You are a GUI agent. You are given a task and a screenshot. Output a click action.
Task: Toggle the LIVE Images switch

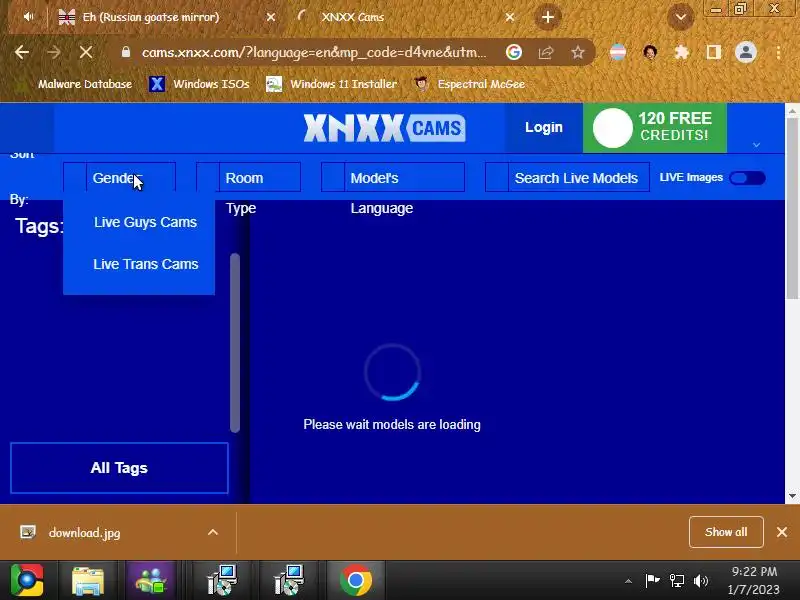pos(747,178)
